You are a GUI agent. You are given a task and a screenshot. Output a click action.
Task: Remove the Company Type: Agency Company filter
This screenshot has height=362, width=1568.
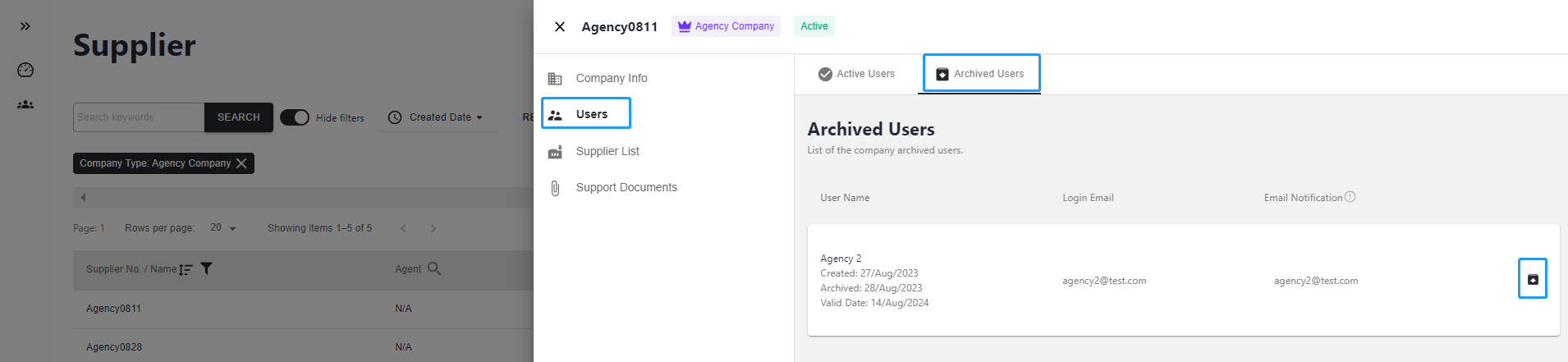click(x=241, y=163)
